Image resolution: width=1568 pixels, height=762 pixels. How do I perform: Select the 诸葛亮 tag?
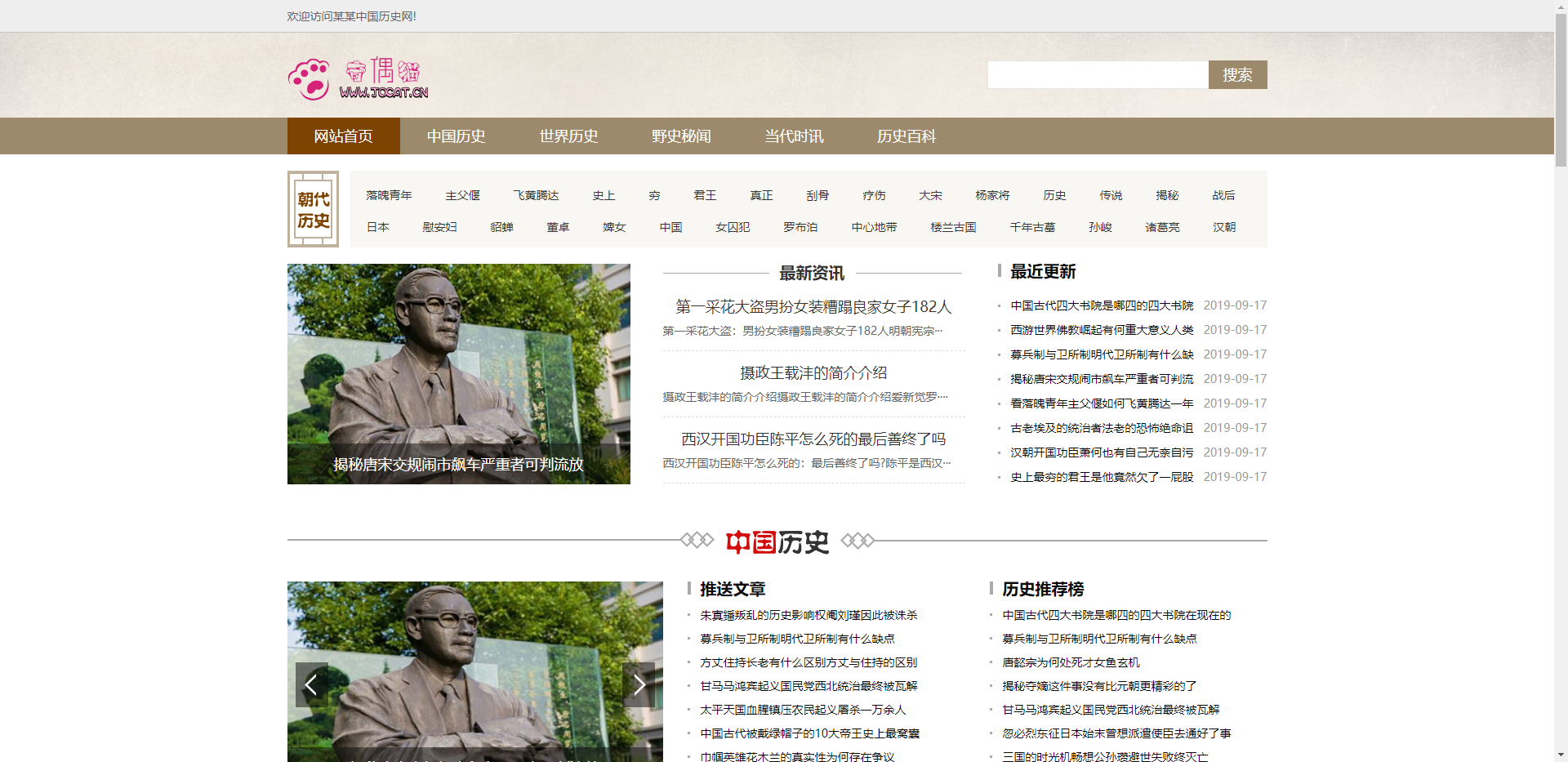pos(1163,227)
